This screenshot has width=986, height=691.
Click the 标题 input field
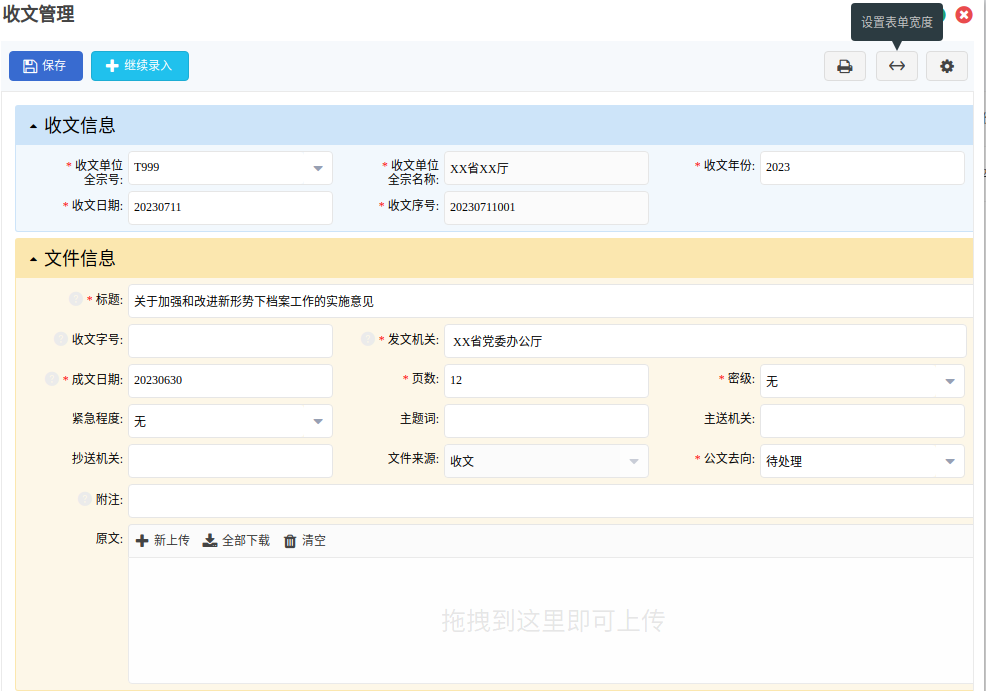551,301
